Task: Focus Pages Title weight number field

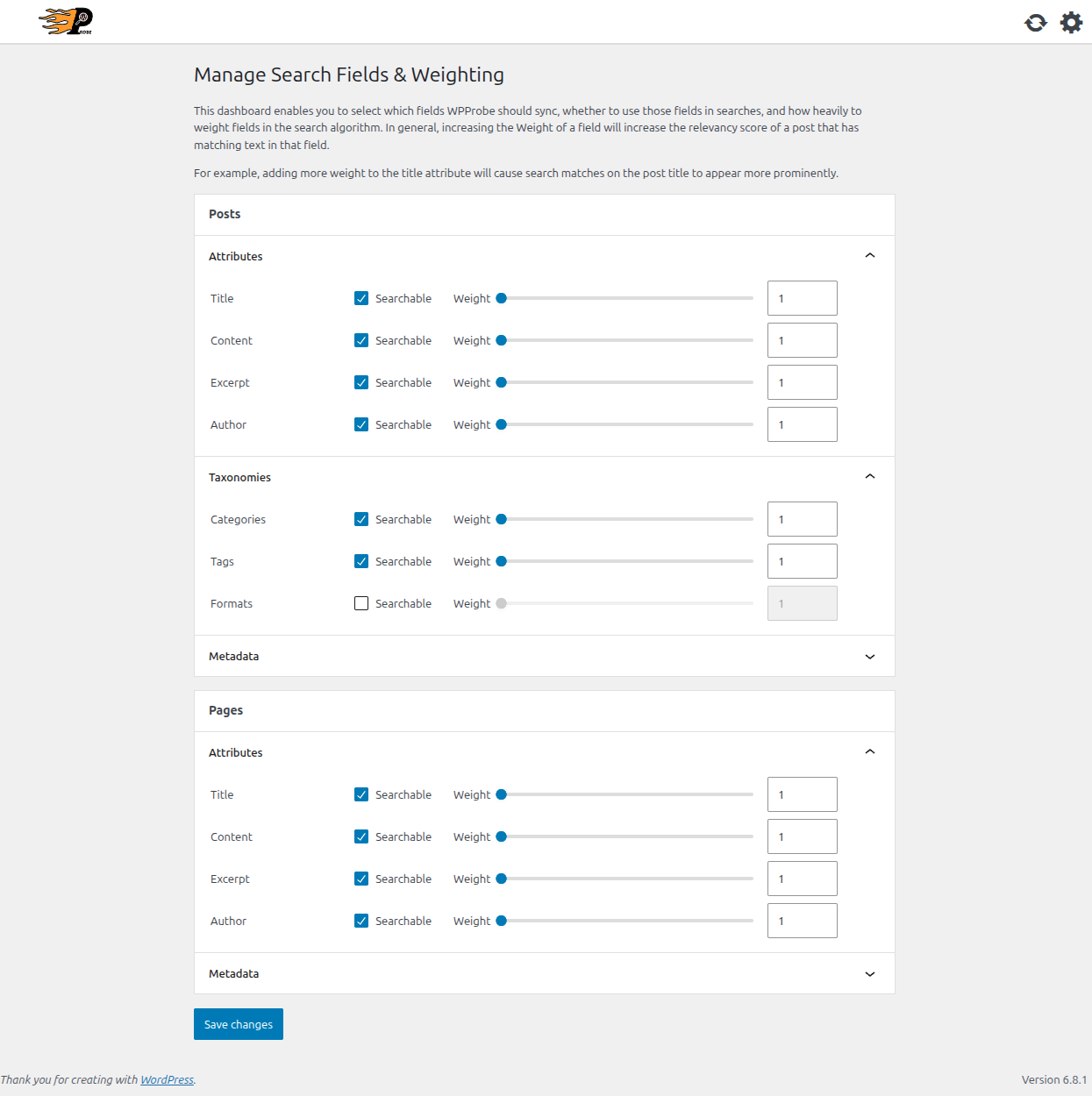Action: [803, 794]
